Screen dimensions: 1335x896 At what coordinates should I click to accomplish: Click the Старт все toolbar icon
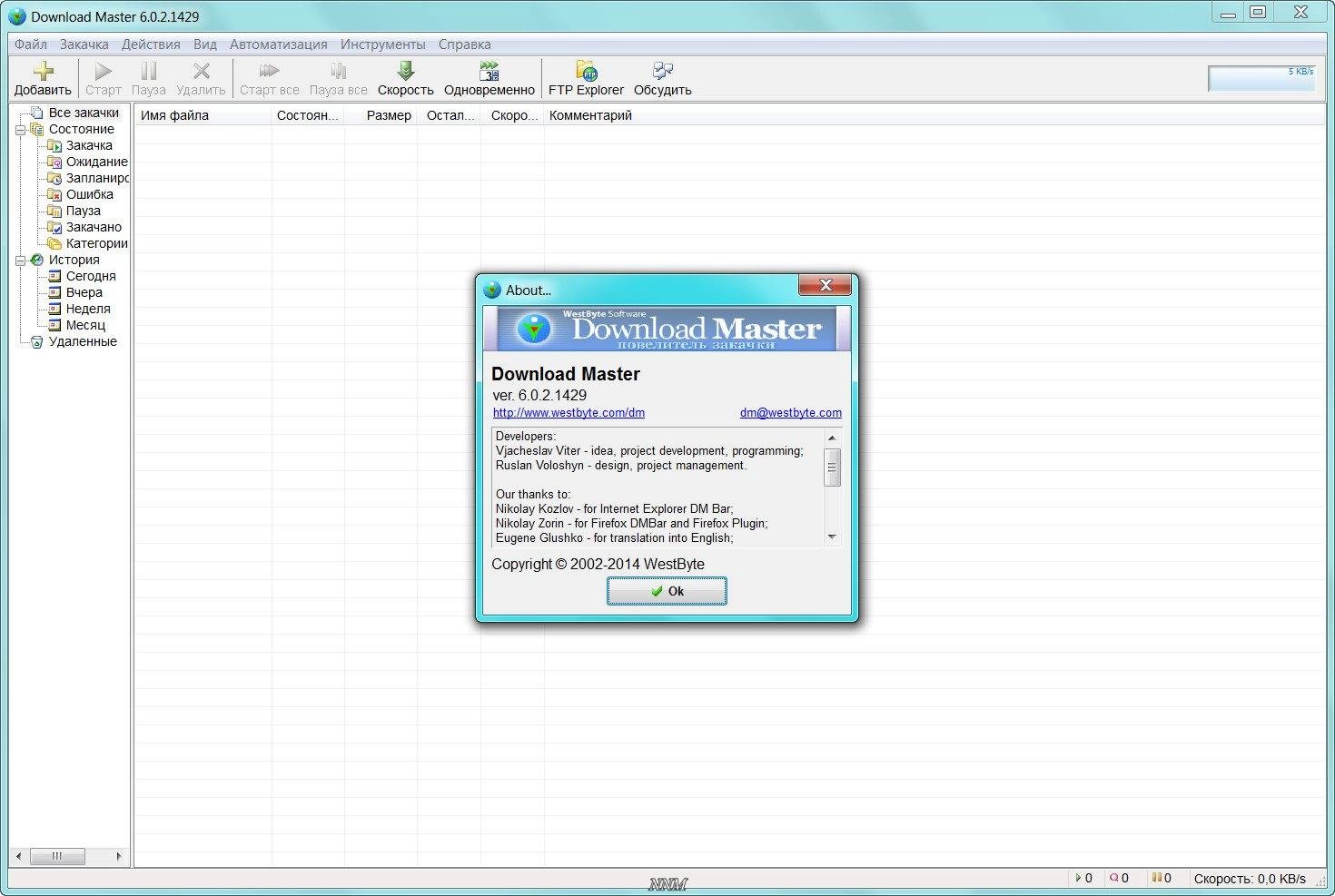point(269,71)
